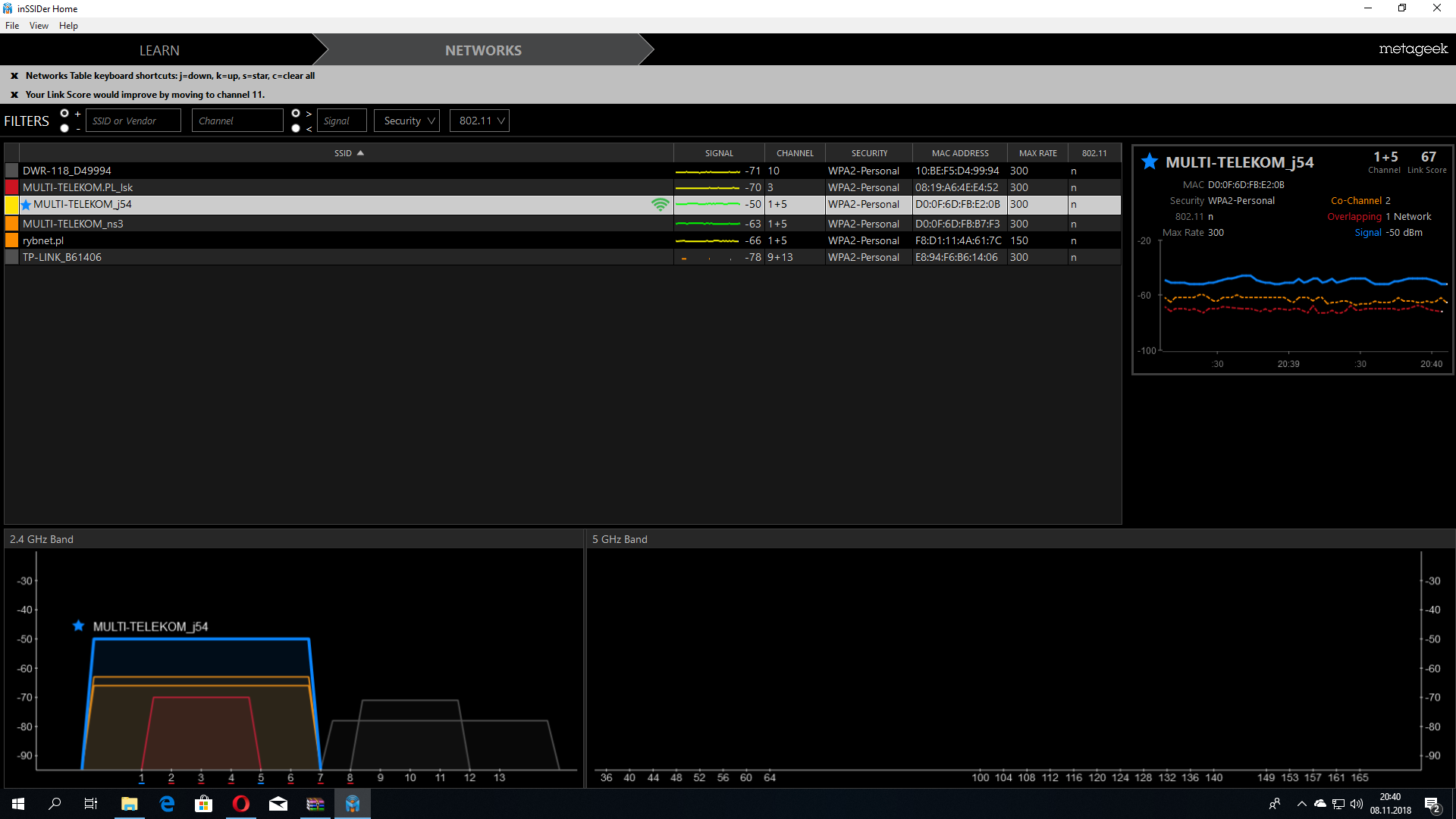
Task: Sort by the CHANNEL column header
Action: click(x=795, y=153)
